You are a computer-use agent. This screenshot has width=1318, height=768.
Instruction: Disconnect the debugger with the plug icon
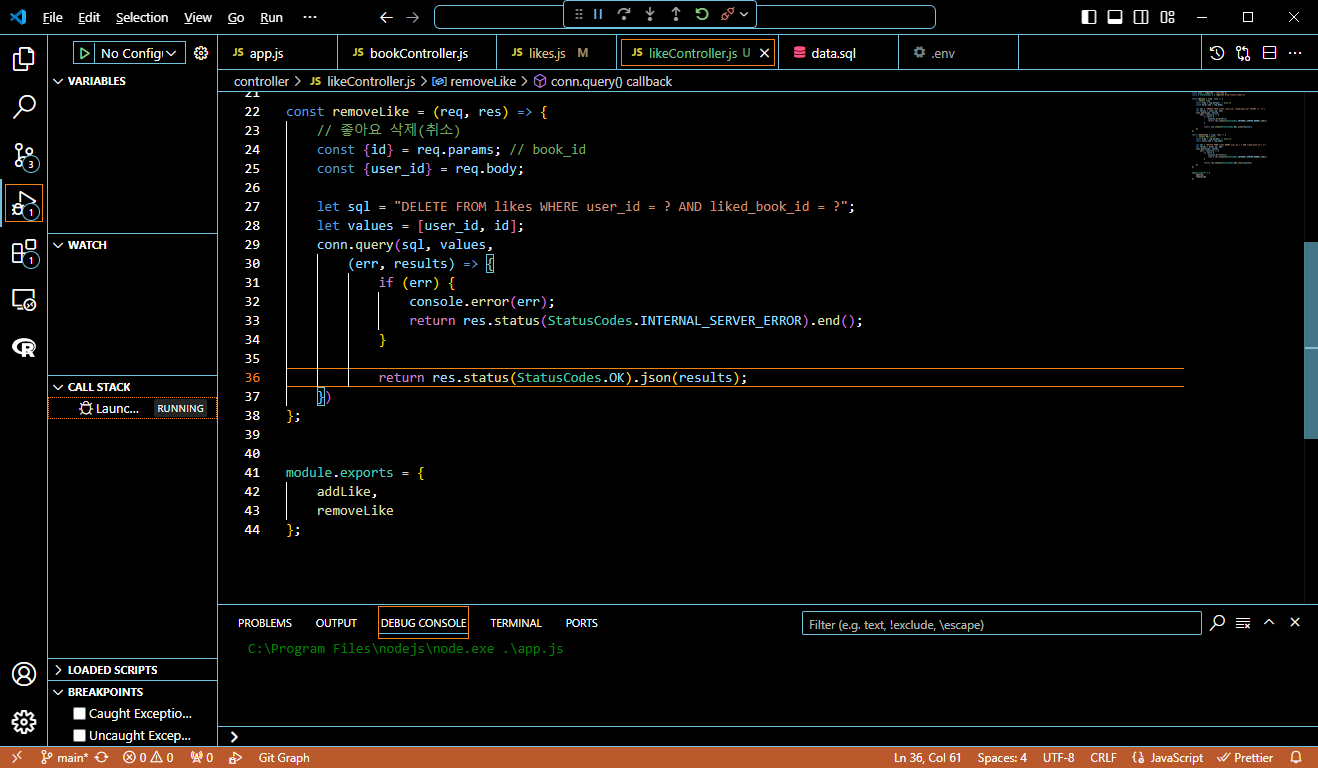[x=728, y=14]
